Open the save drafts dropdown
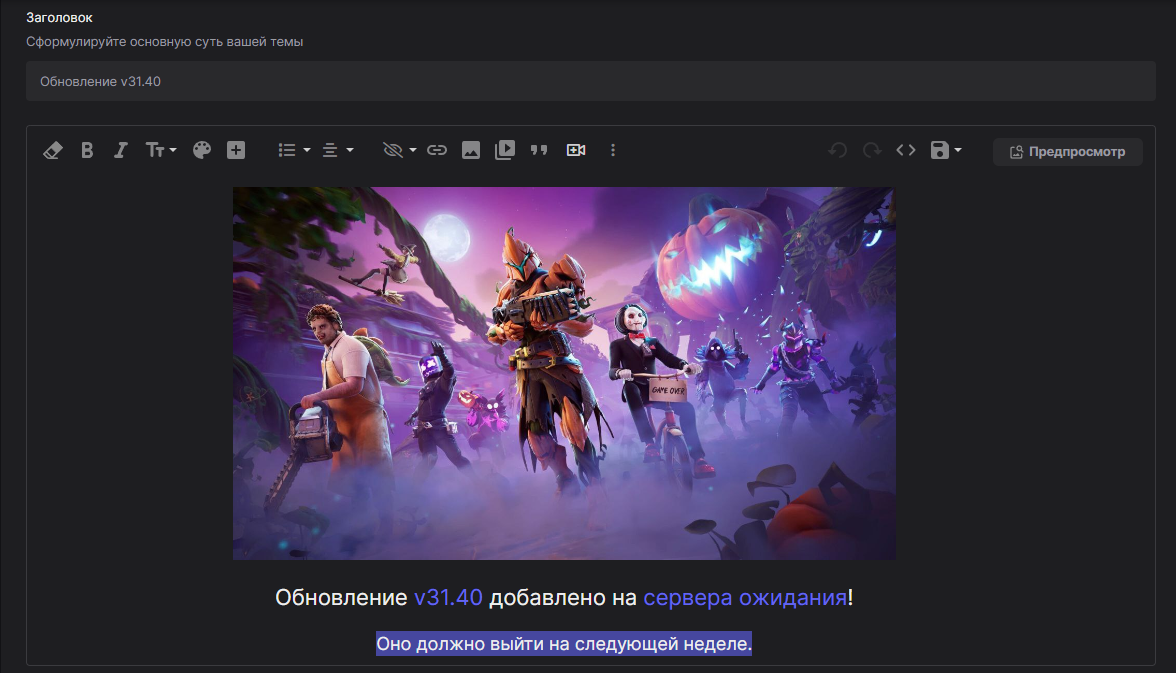This screenshot has width=1176, height=673. [x=945, y=150]
